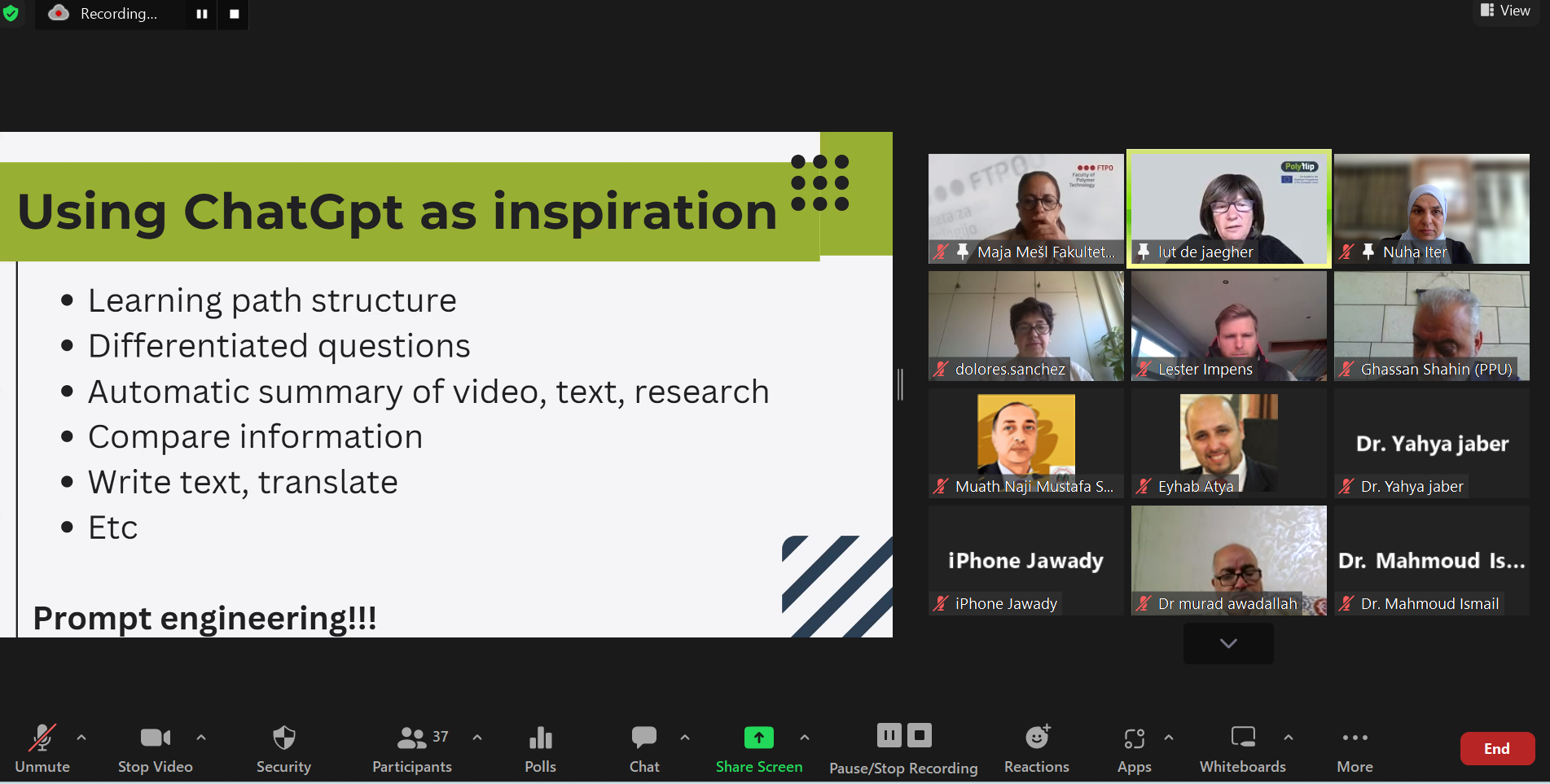
Task: Click the Unmute microphone icon
Action: click(42, 738)
